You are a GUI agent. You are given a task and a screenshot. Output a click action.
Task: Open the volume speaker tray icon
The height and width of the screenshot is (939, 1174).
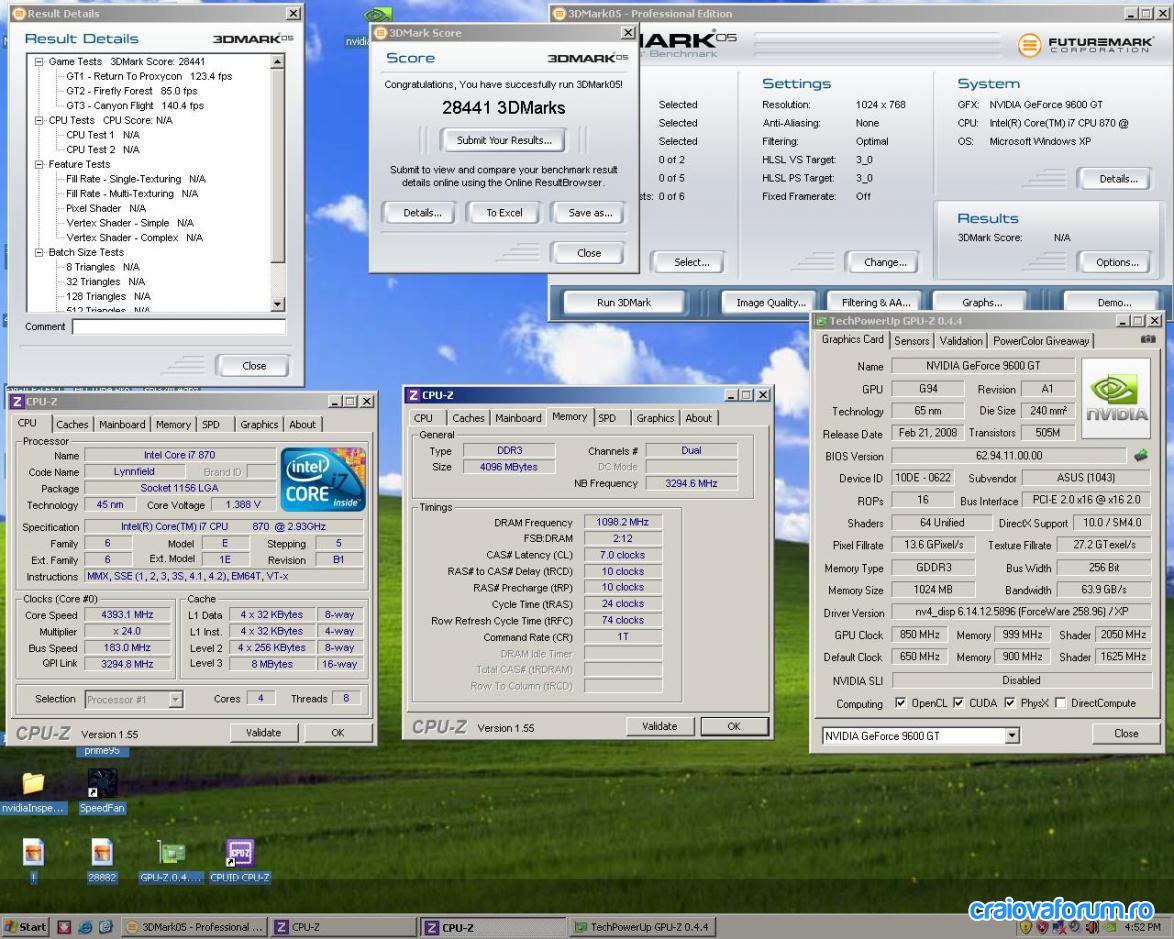1092,927
